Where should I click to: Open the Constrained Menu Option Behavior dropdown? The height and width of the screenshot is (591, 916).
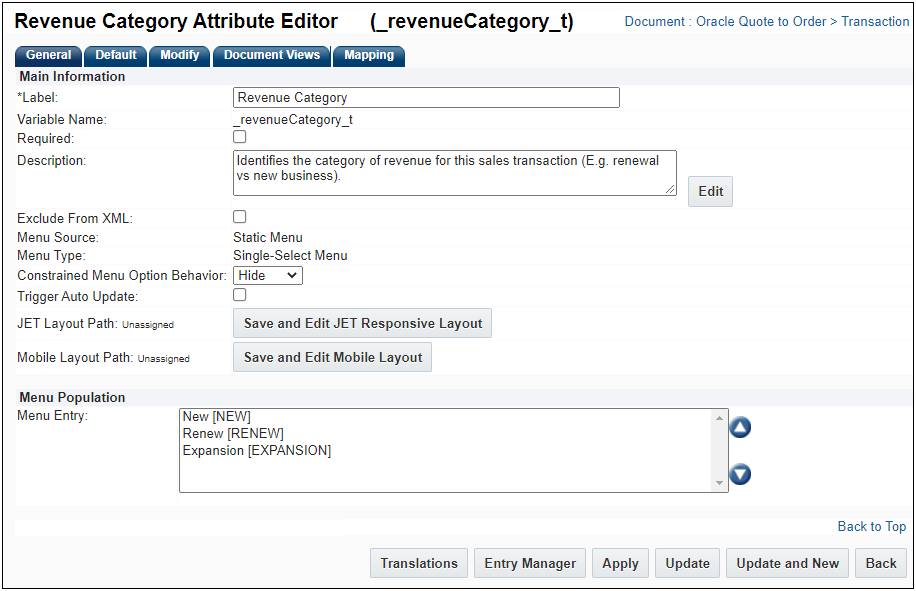[x=267, y=275]
